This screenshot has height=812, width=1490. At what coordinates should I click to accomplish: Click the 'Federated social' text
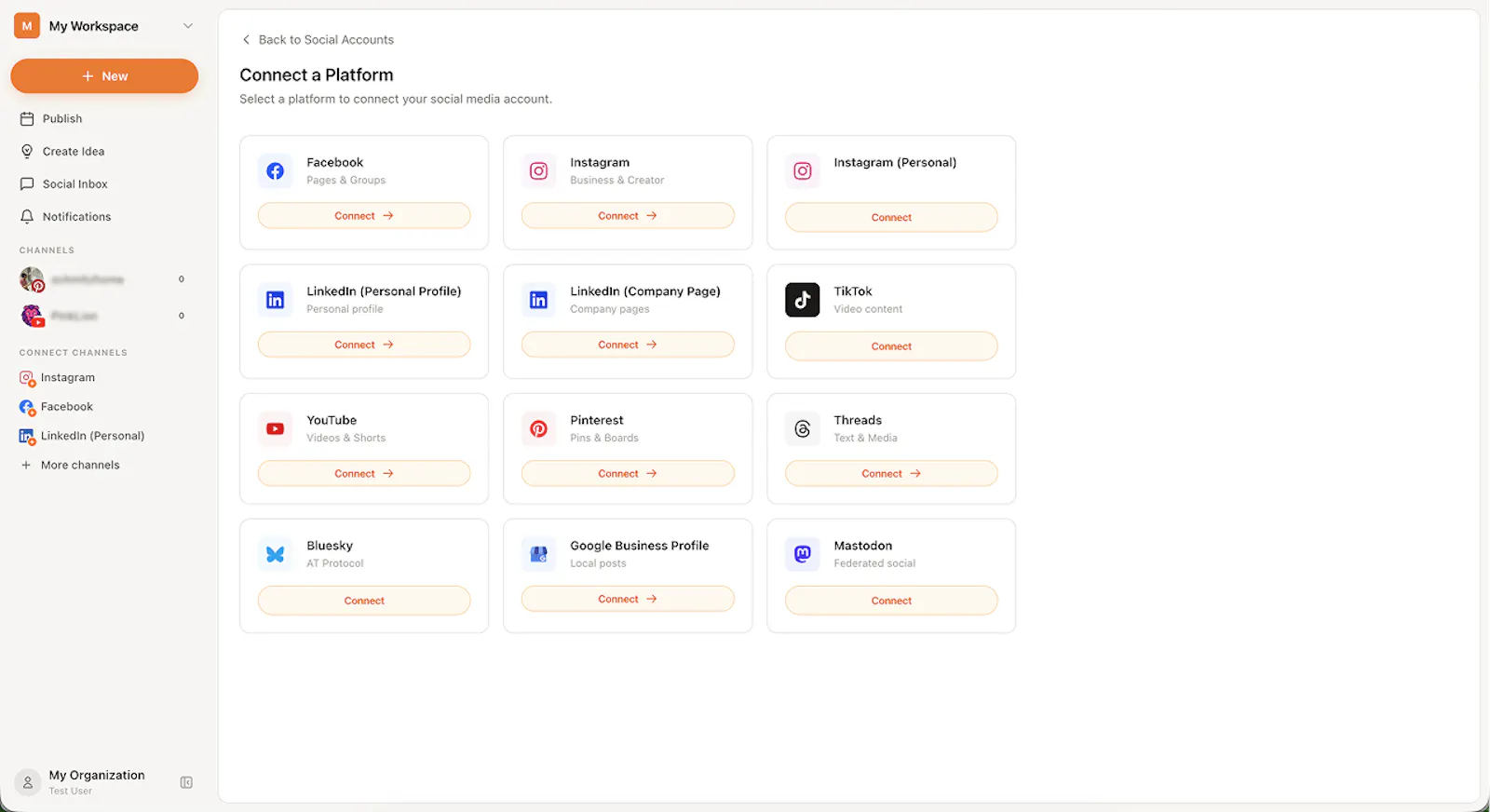[874, 563]
